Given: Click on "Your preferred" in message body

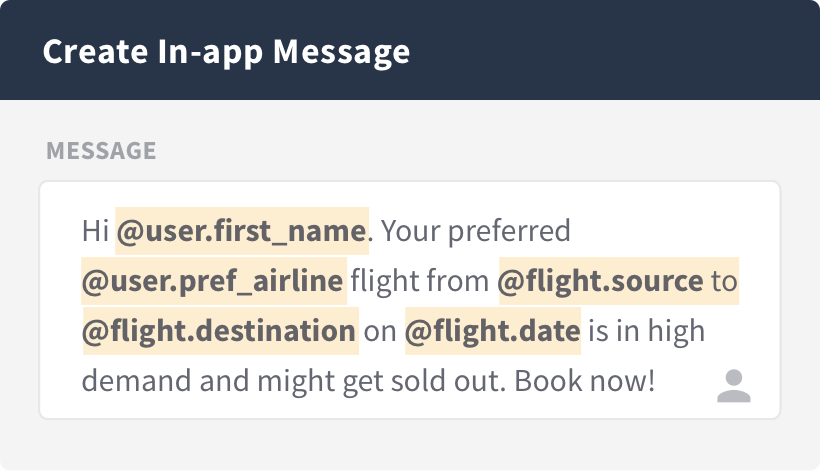Looking at the screenshot, I should pos(476,232).
